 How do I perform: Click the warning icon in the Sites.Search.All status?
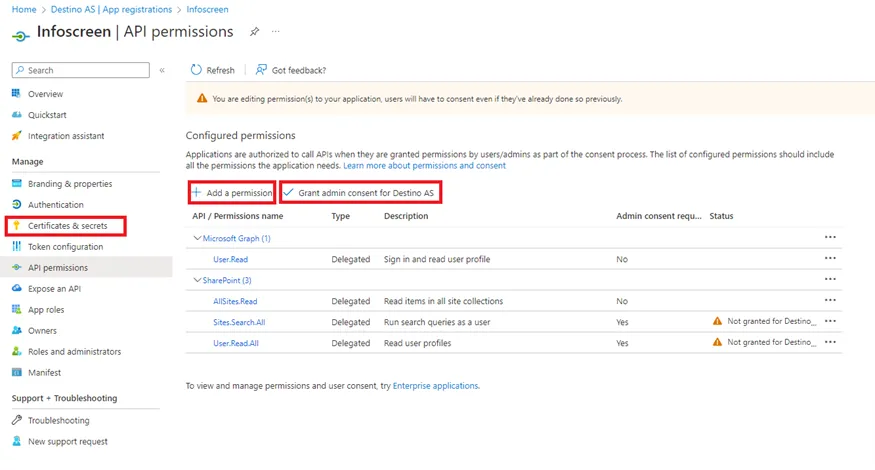[717, 321]
